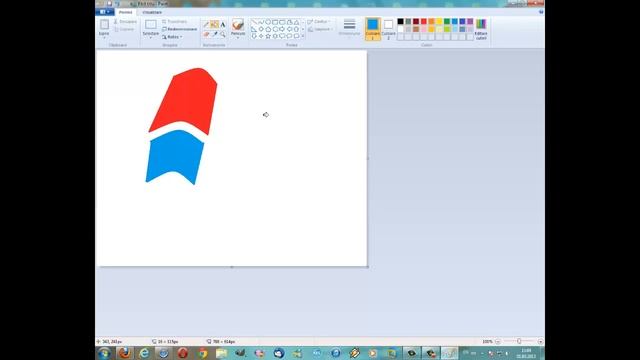Open the Contur outline dropdown
The image size is (640, 360).
pyautogui.click(x=320, y=22)
